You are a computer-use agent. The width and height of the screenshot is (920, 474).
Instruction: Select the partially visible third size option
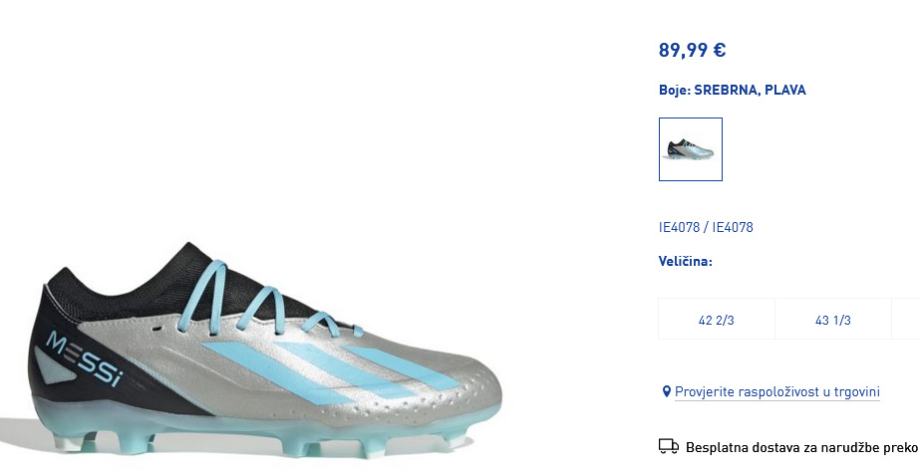(905, 320)
